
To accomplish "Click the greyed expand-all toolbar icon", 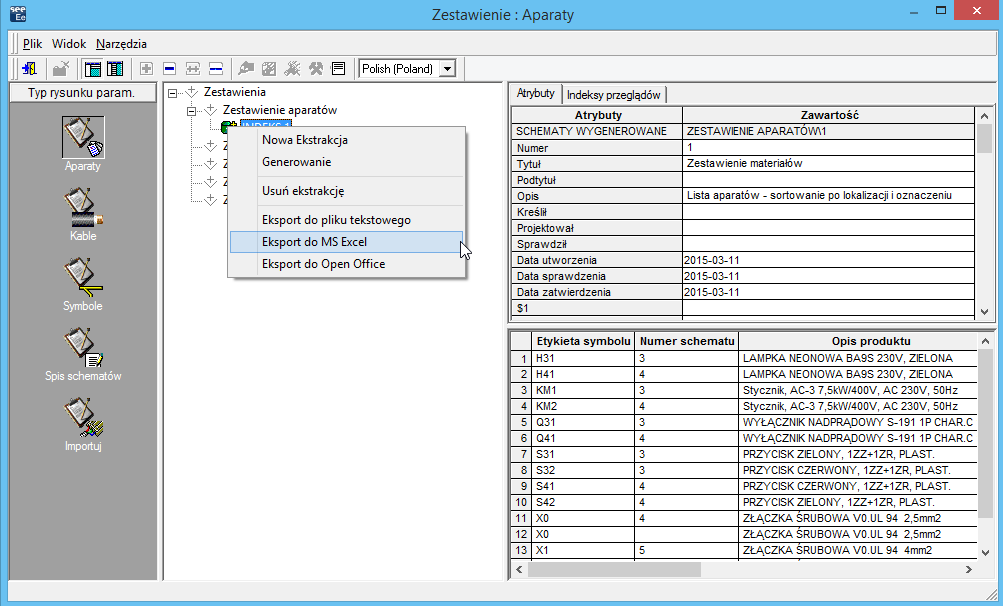I will [x=193, y=68].
